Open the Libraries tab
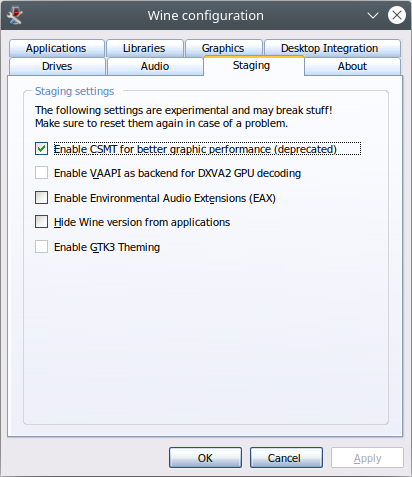 click(145, 48)
